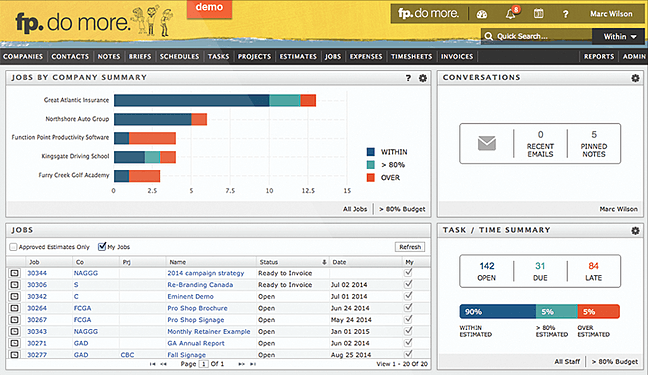This screenshot has width=648, height=375.
Task: Open row icon for job 30264
Action: [14, 308]
